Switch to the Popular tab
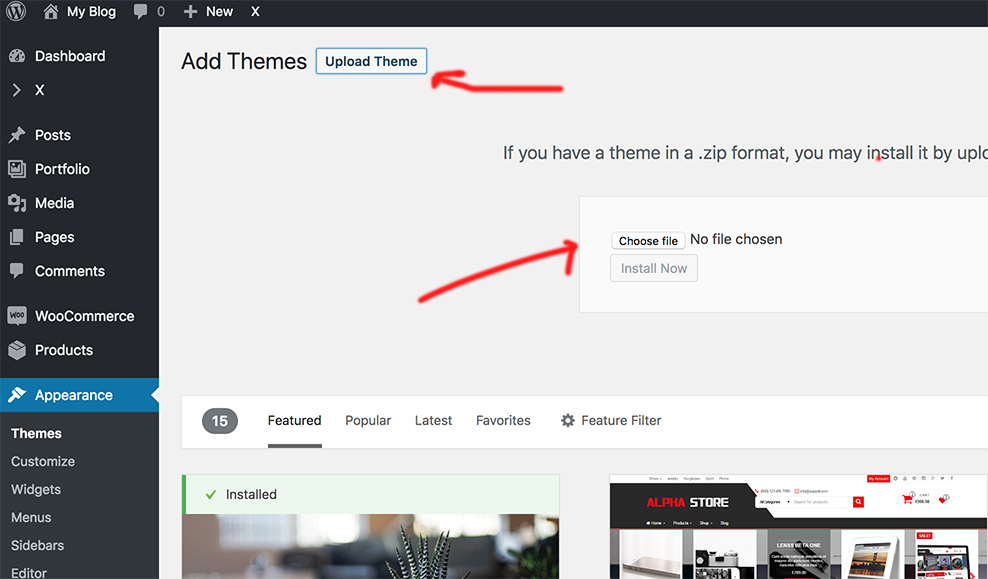Viewport: 988px width, 579px height. click(368, 421)
